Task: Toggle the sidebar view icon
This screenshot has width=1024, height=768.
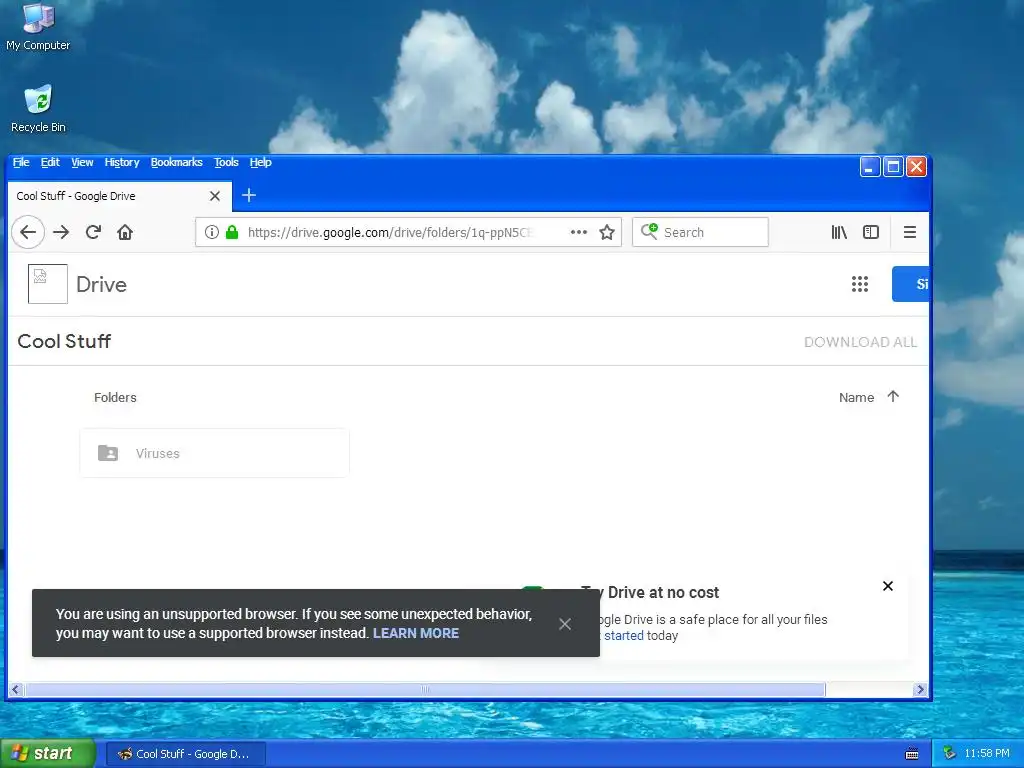Action: click(x=871, y=232)
